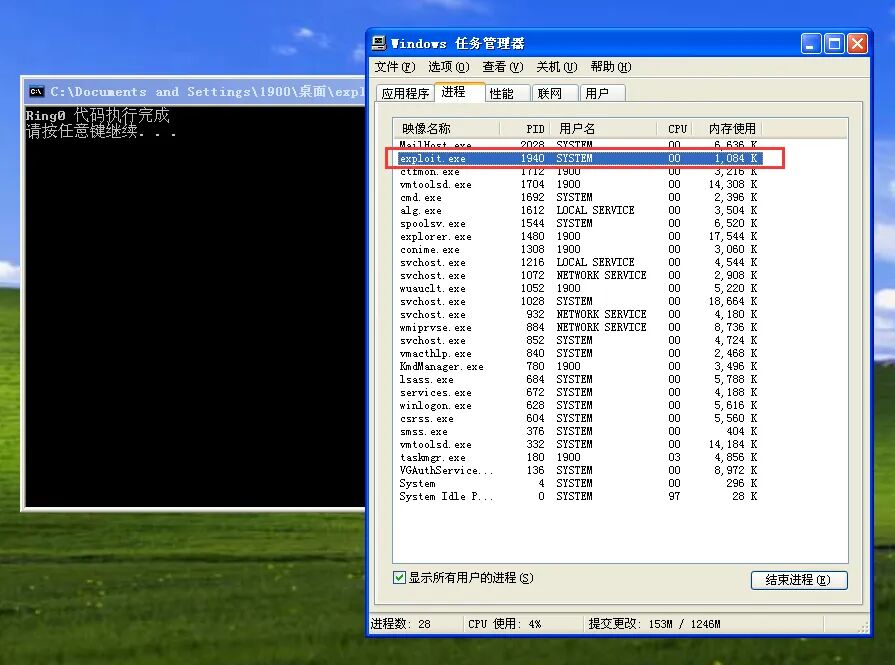Switch to the 联网 tab
895x665 pixels.
(555, 93)
